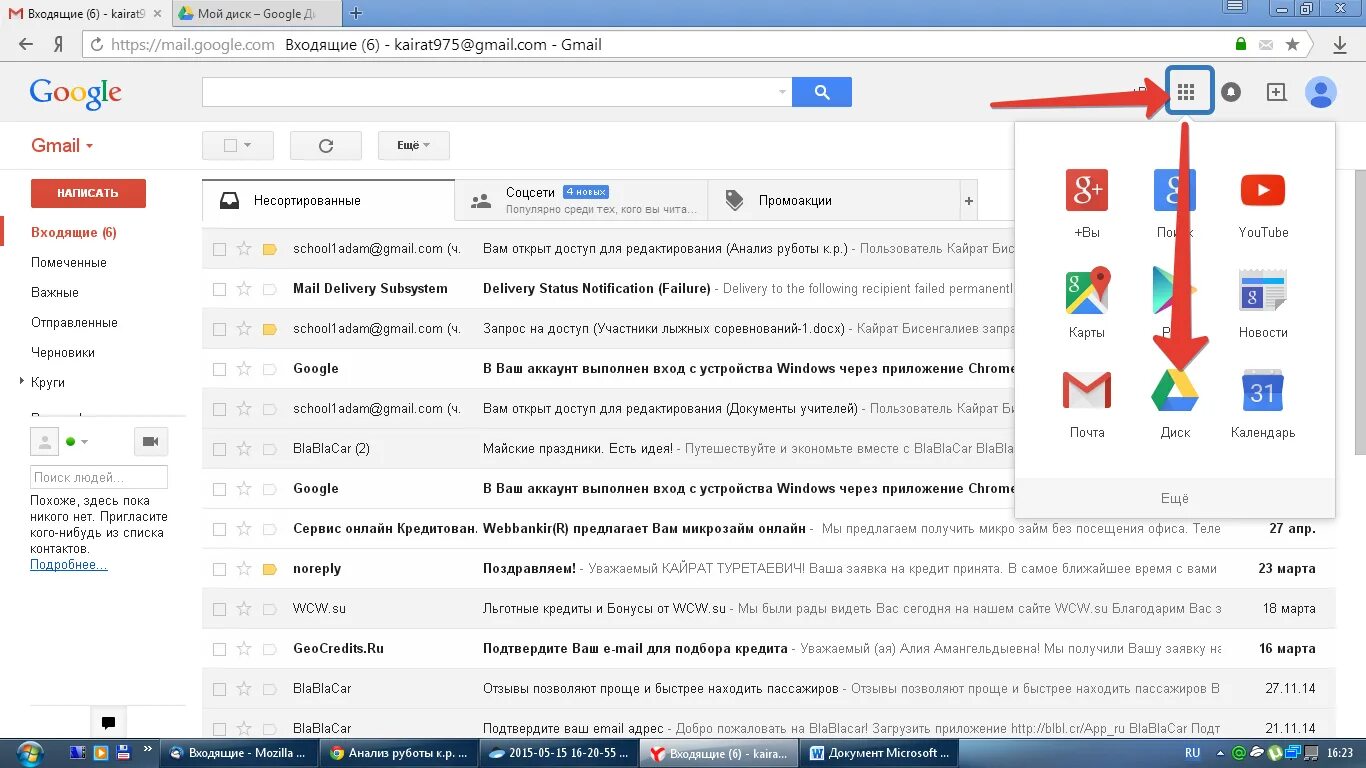The width and height of the screenshot is (1366, 768).
Task: Show hidden quick launch icons chevron
Action: coord(148,747)
